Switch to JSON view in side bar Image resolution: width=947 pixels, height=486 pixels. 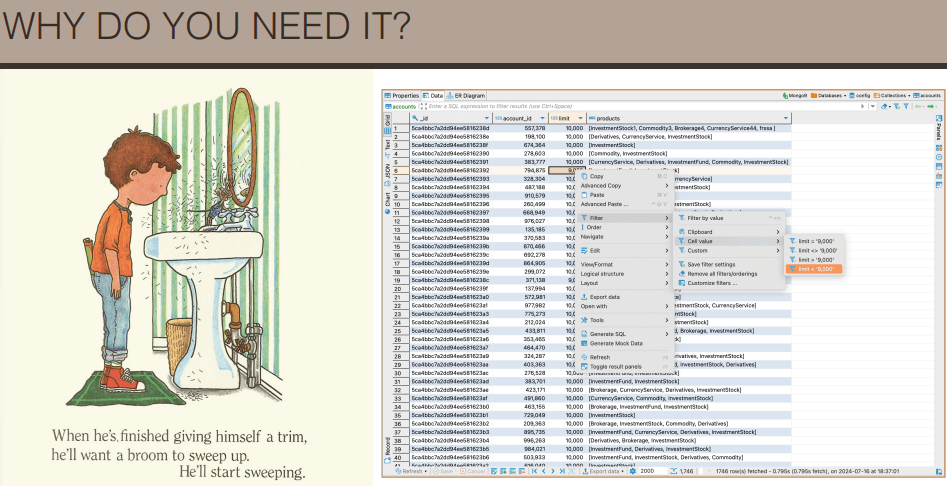click(x=387, y=173)
